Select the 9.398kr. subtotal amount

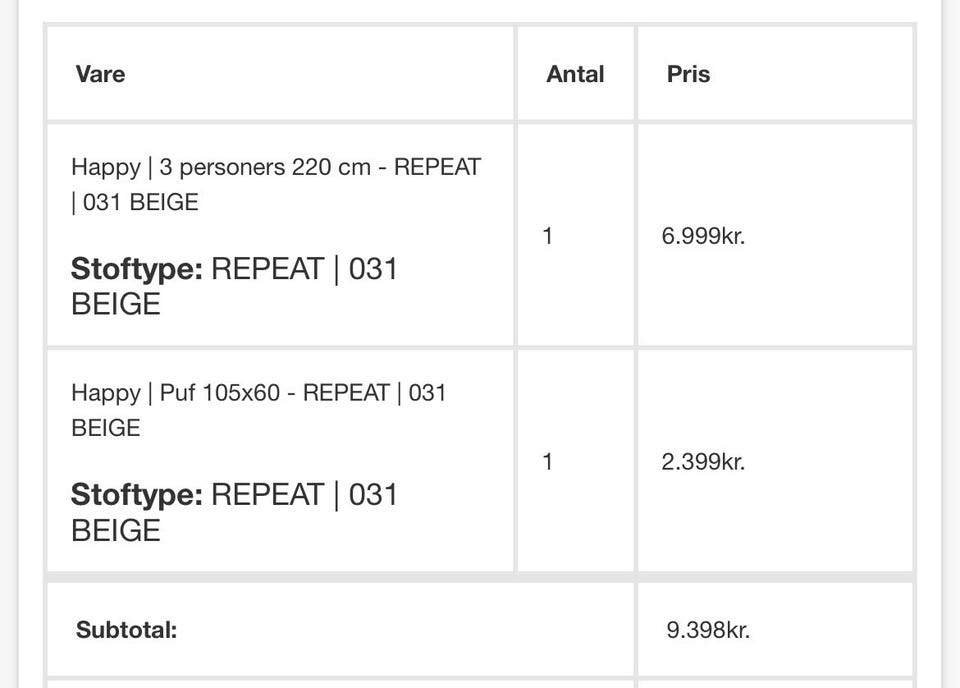(x=708, y=630)
